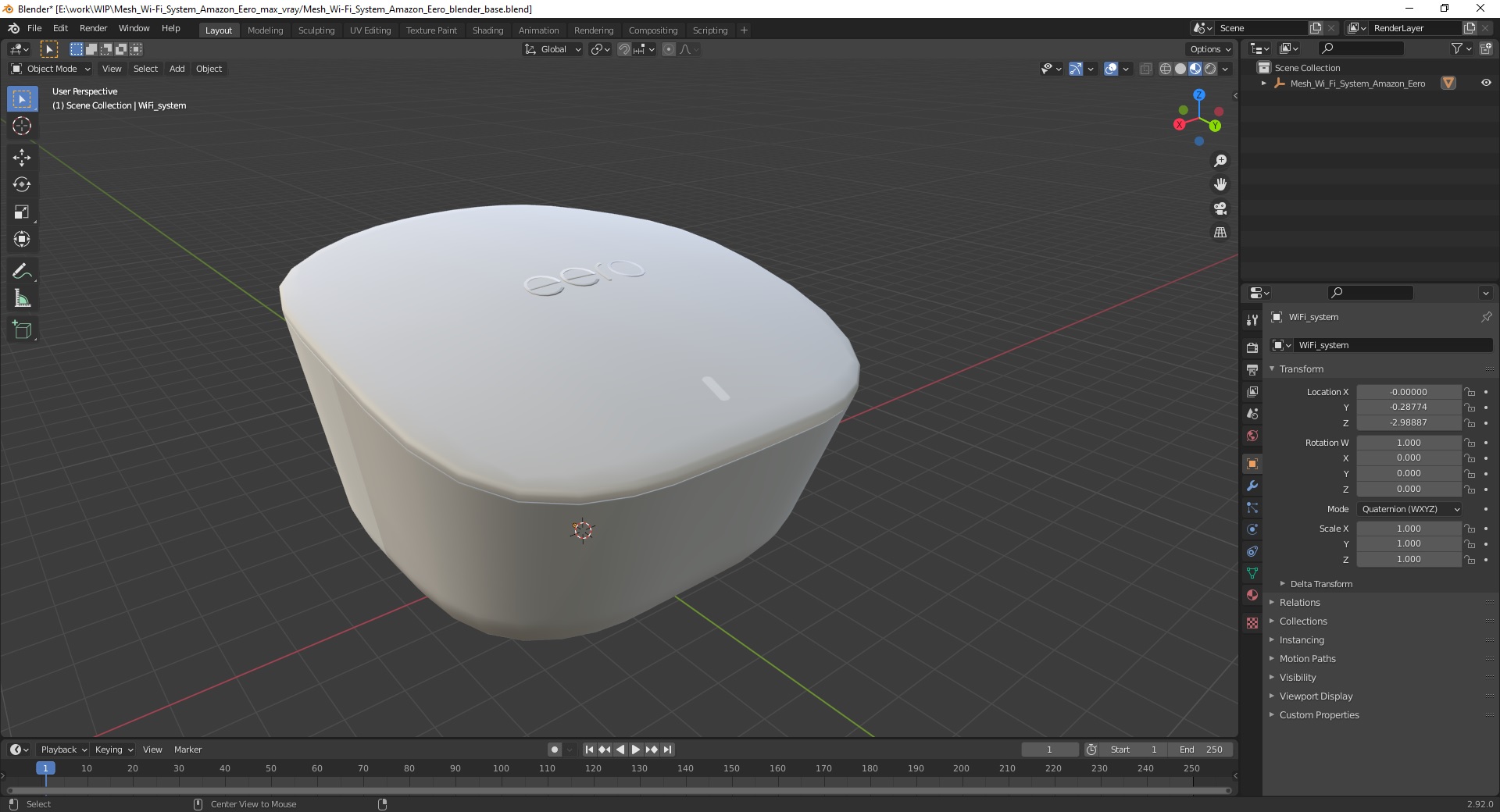Add a new workspace with plus

(744, 30)
